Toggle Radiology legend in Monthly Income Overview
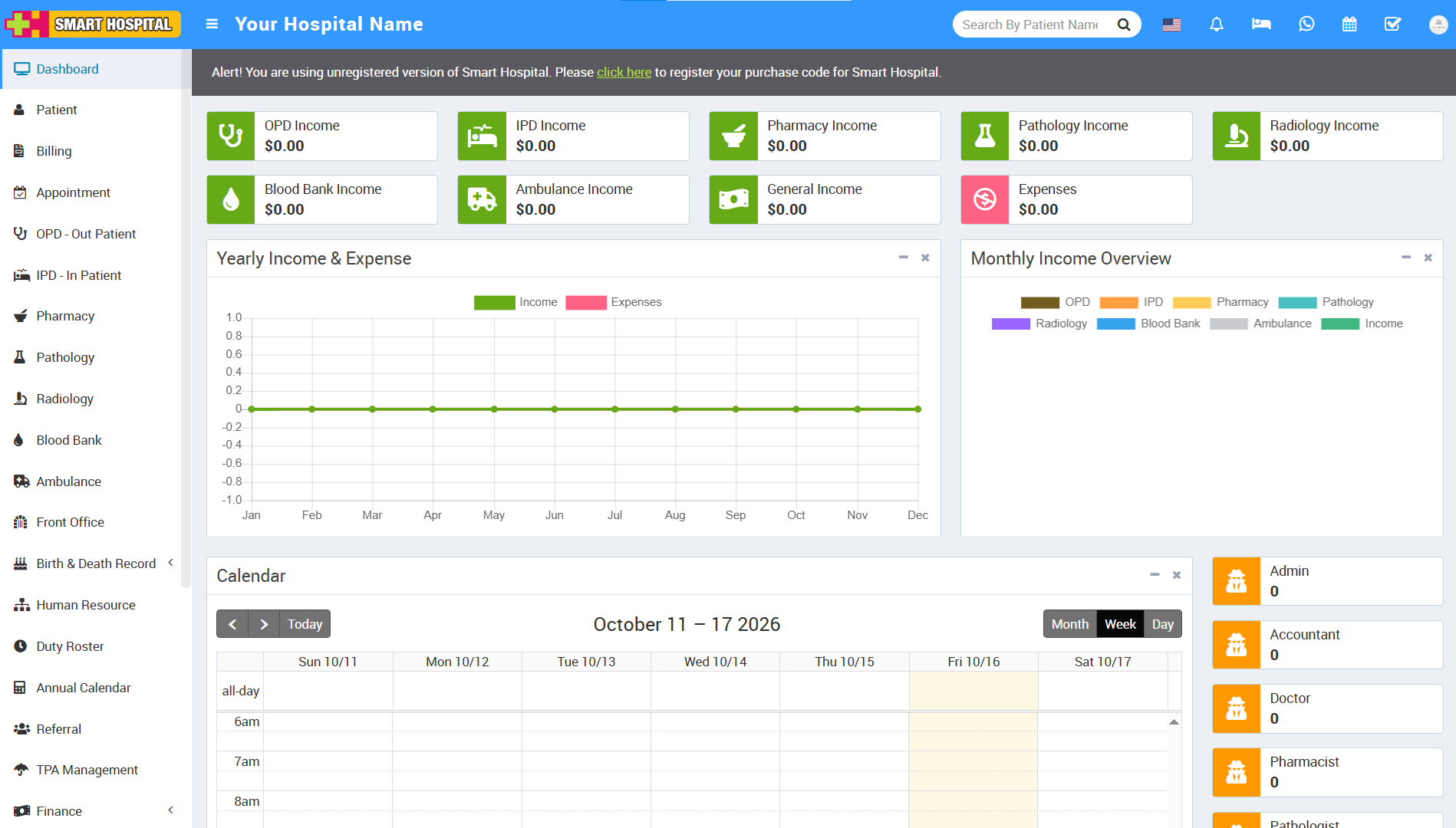 click(x=1039, y=324)
